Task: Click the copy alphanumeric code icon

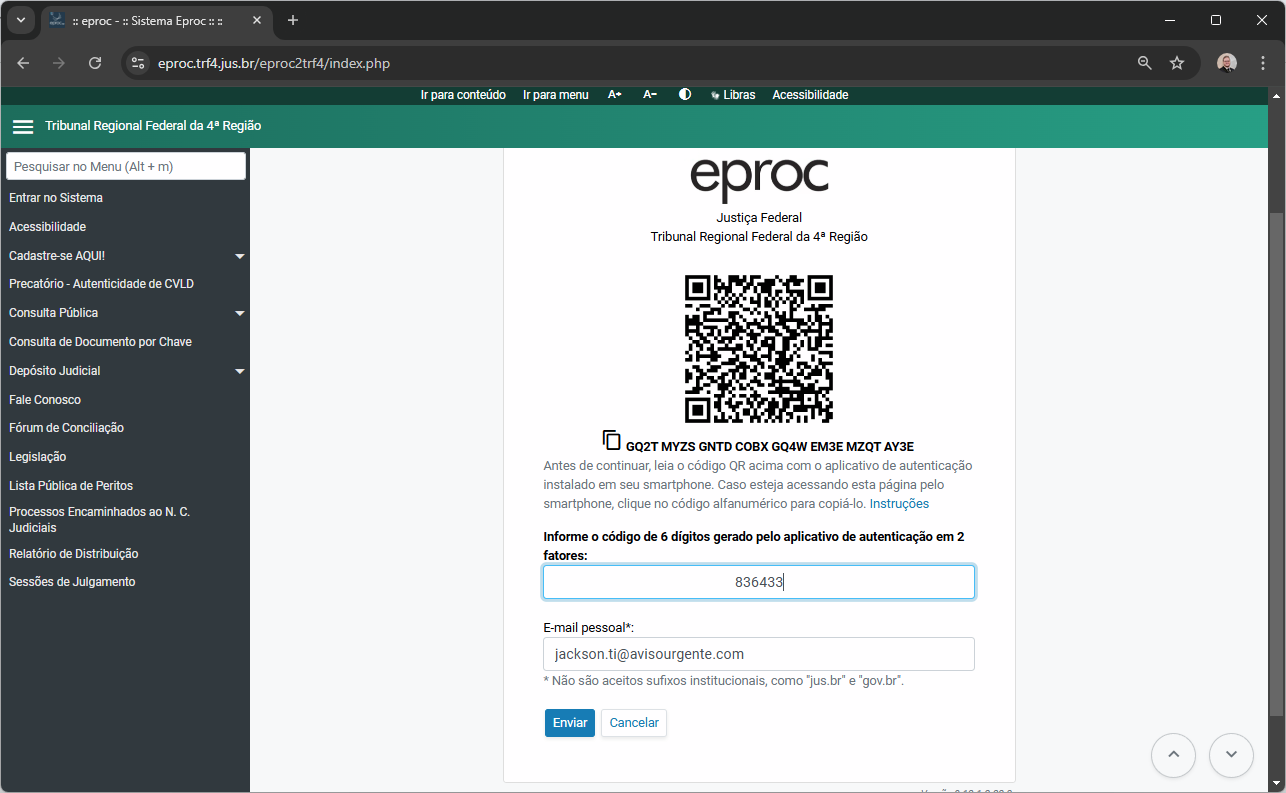Action: (612, 440)
